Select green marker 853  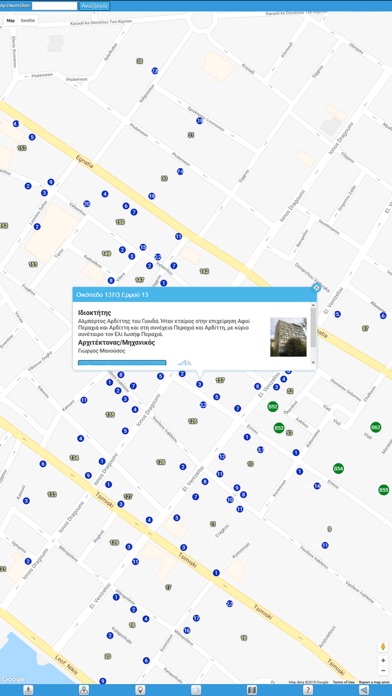pyautogui.click(x=279, y=428)
